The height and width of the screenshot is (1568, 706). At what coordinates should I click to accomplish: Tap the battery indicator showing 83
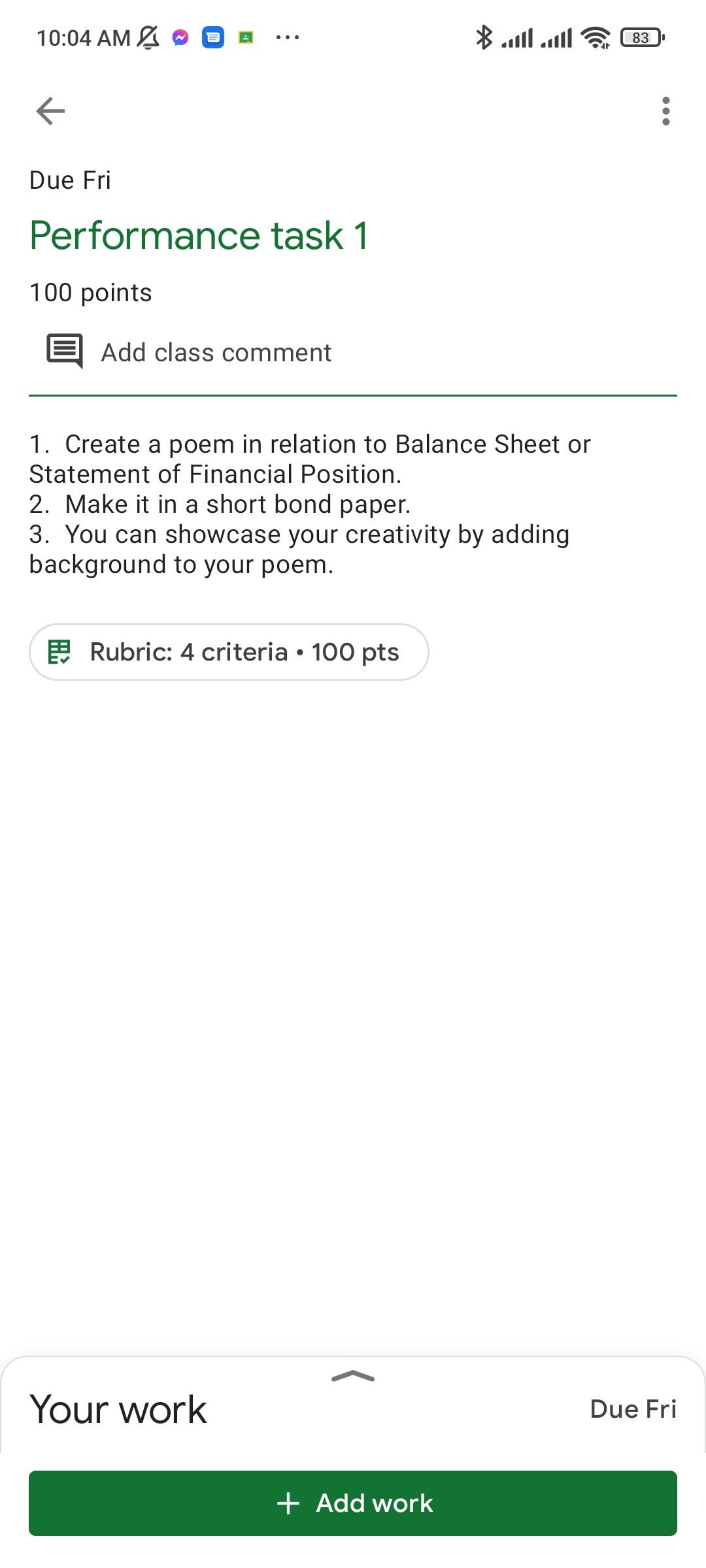tap(643, 38)
